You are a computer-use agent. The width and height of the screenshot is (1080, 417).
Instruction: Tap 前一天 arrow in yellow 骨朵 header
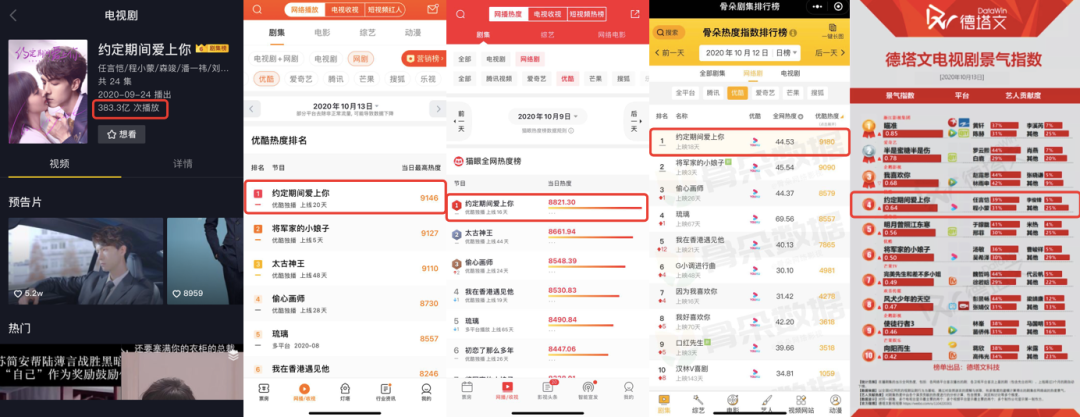tap(670, 52)
